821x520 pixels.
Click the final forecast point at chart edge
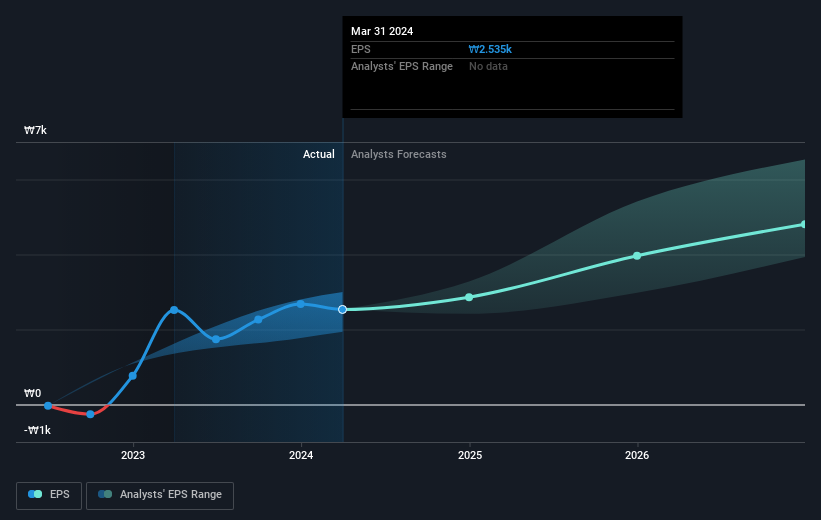click(x=804, y=224)
